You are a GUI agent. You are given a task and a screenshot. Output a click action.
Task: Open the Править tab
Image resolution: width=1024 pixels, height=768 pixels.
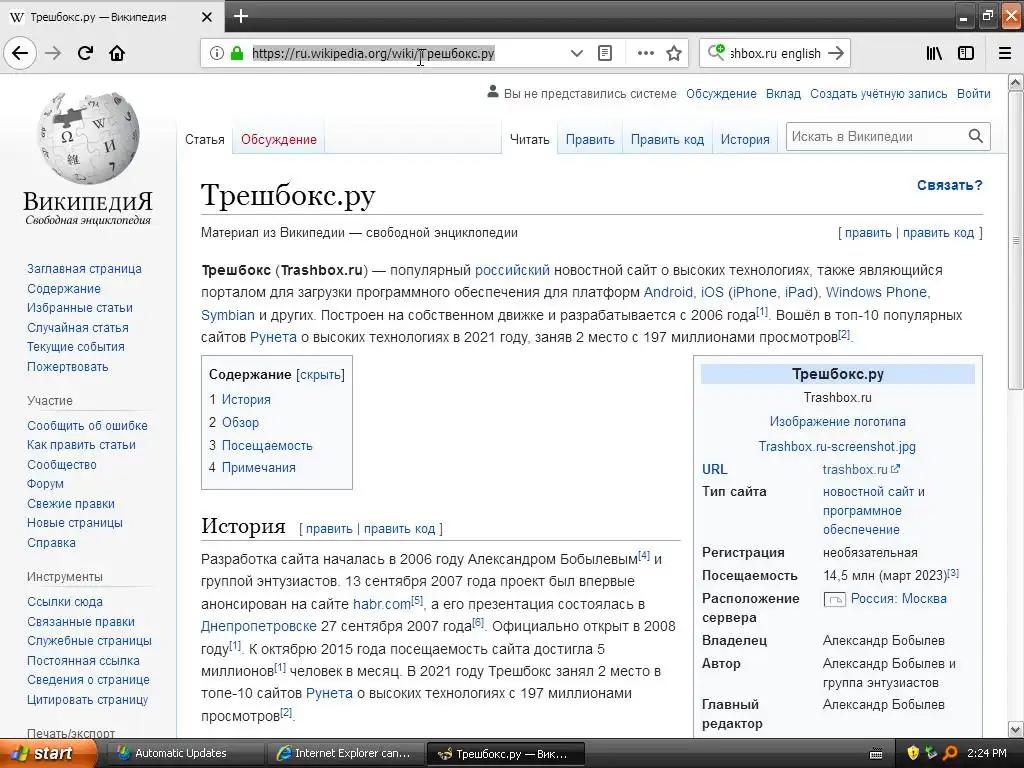[590, 139]
